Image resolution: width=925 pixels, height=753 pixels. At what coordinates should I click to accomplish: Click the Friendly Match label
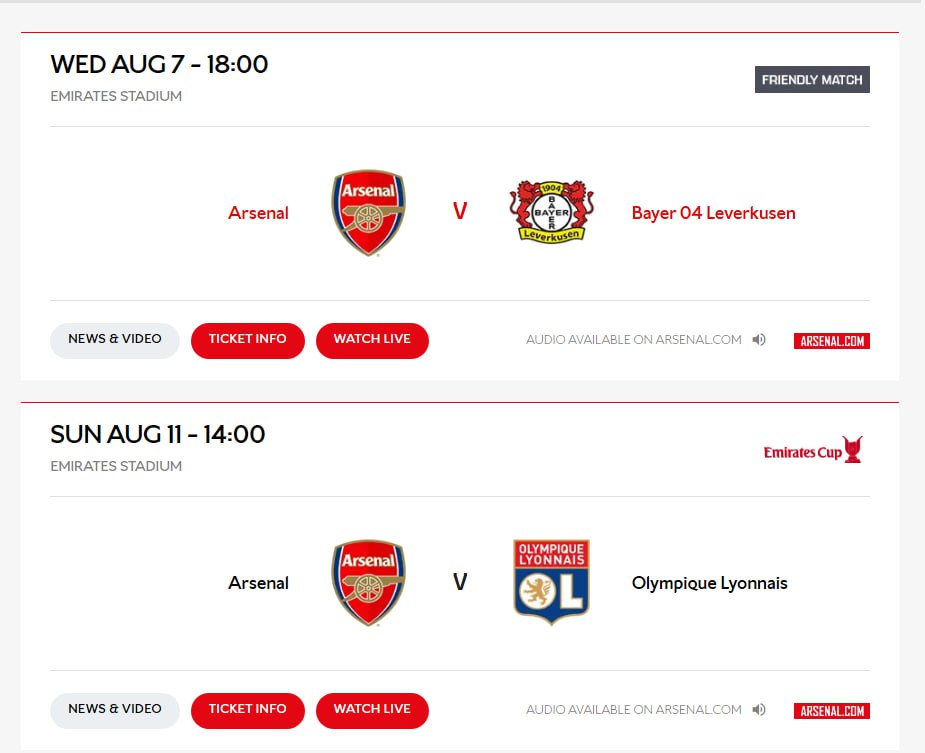[x=812, y=80]
